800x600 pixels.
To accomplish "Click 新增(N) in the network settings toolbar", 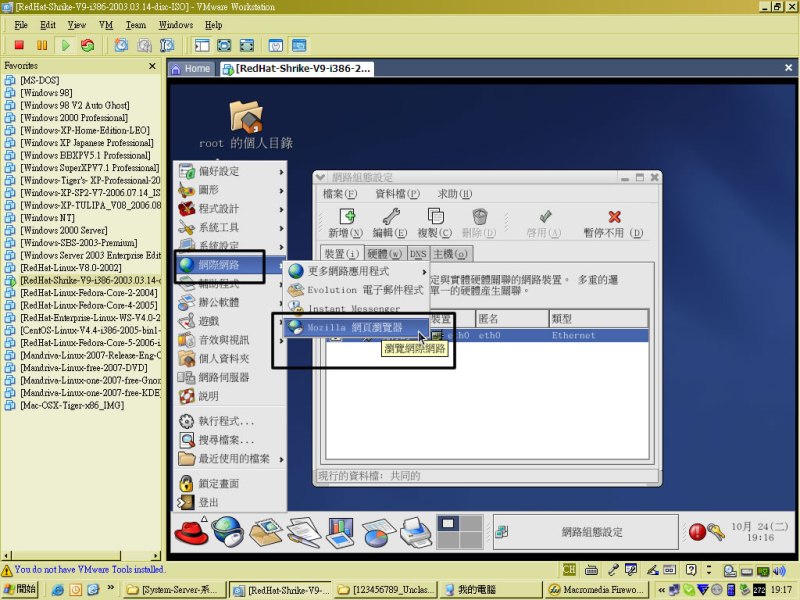I will coord(345,223).
